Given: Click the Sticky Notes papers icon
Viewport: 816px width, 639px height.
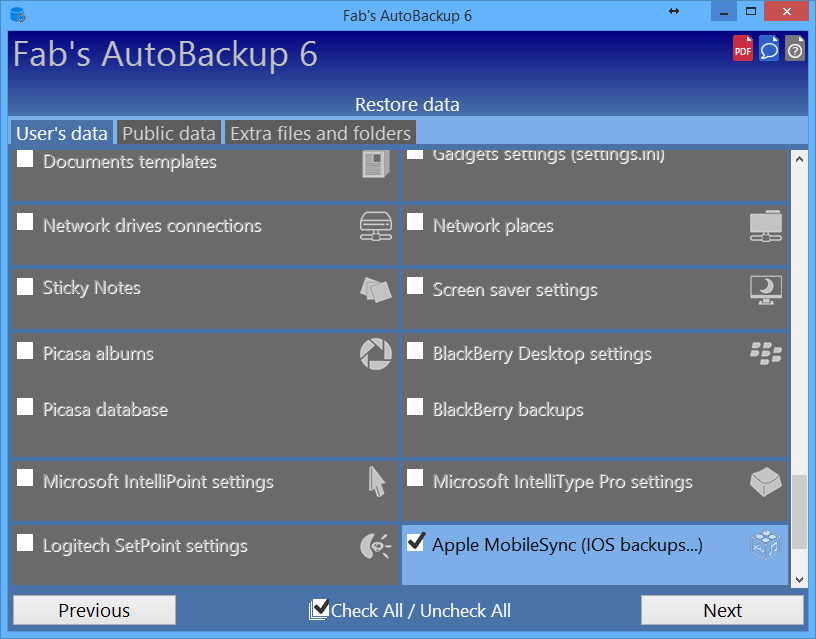Looking at the screenshot, I should coord(376,289).
